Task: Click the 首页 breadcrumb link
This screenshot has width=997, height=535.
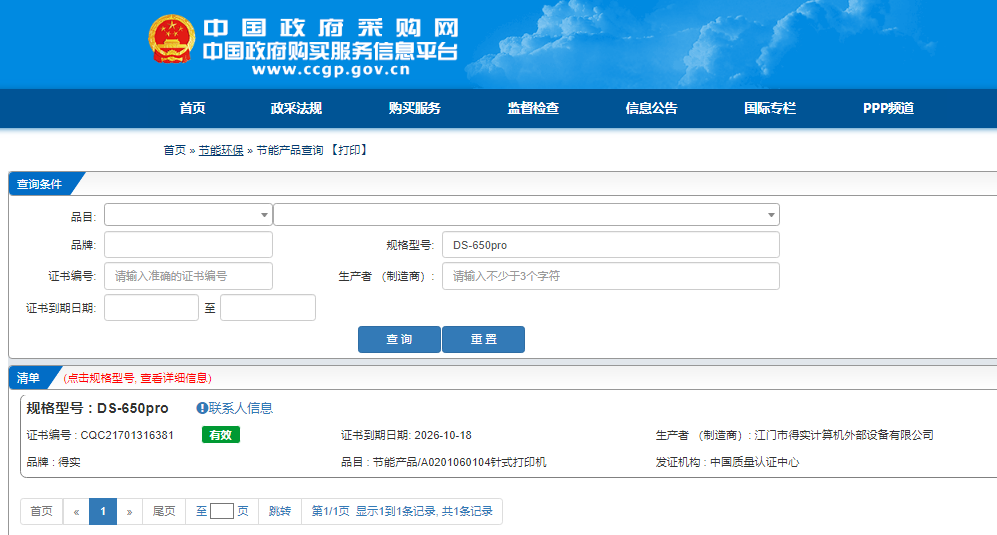Action: click(x=174, y=150)
